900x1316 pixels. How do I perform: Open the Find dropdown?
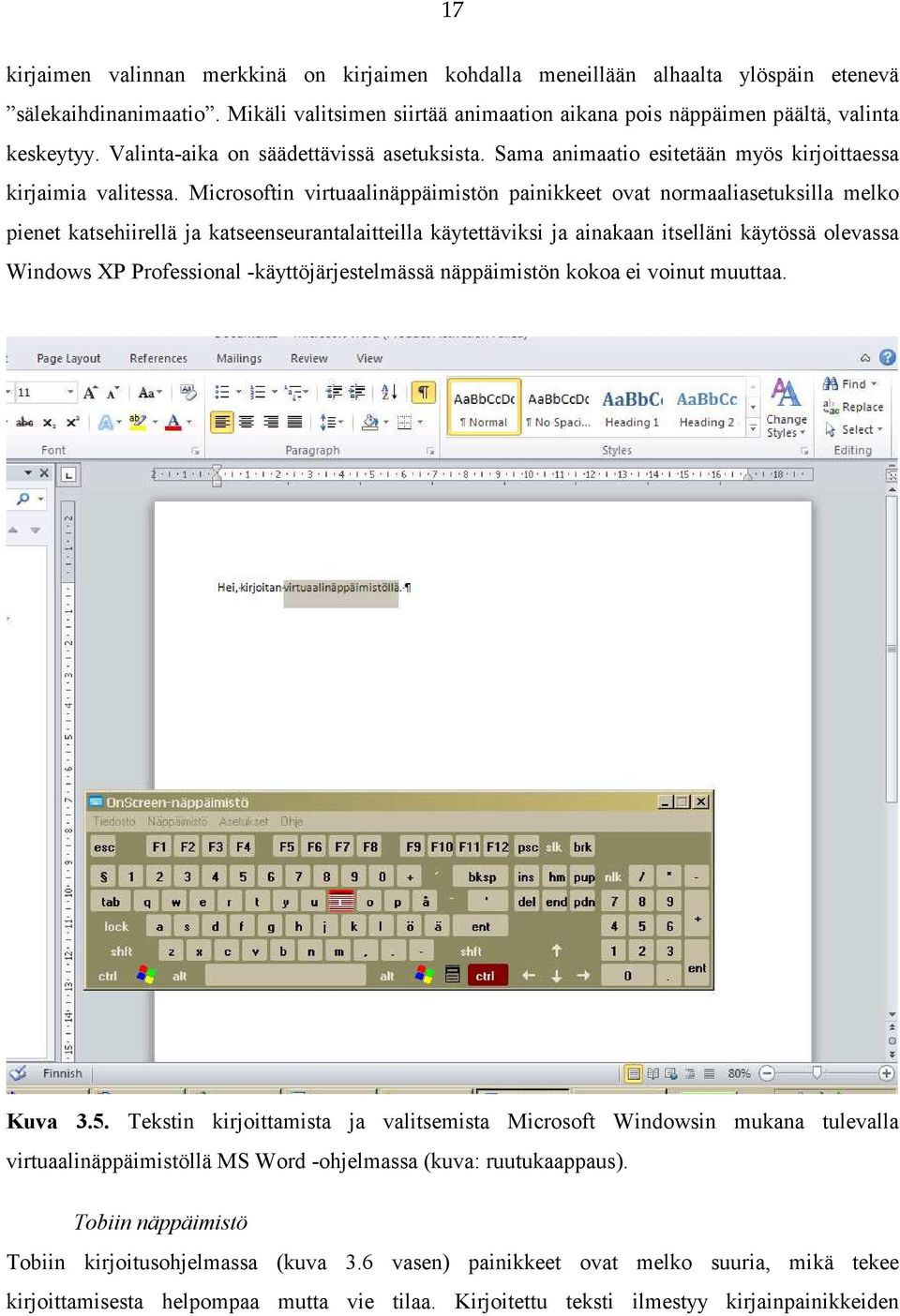[874, 384]
